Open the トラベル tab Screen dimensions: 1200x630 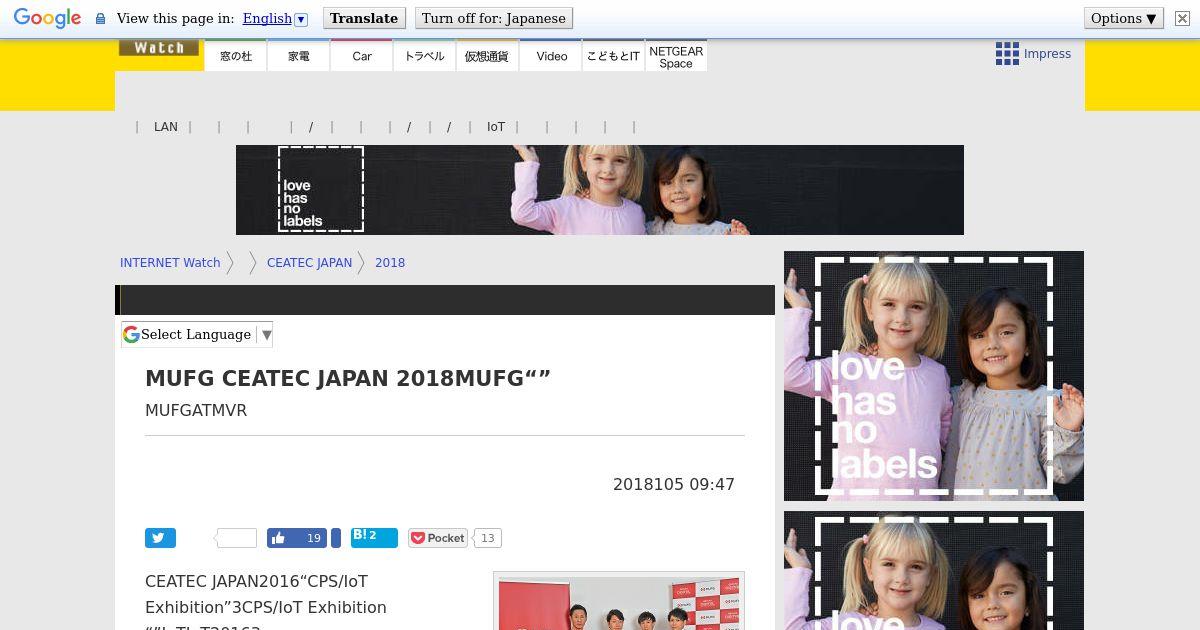click(x=424, y=56)
